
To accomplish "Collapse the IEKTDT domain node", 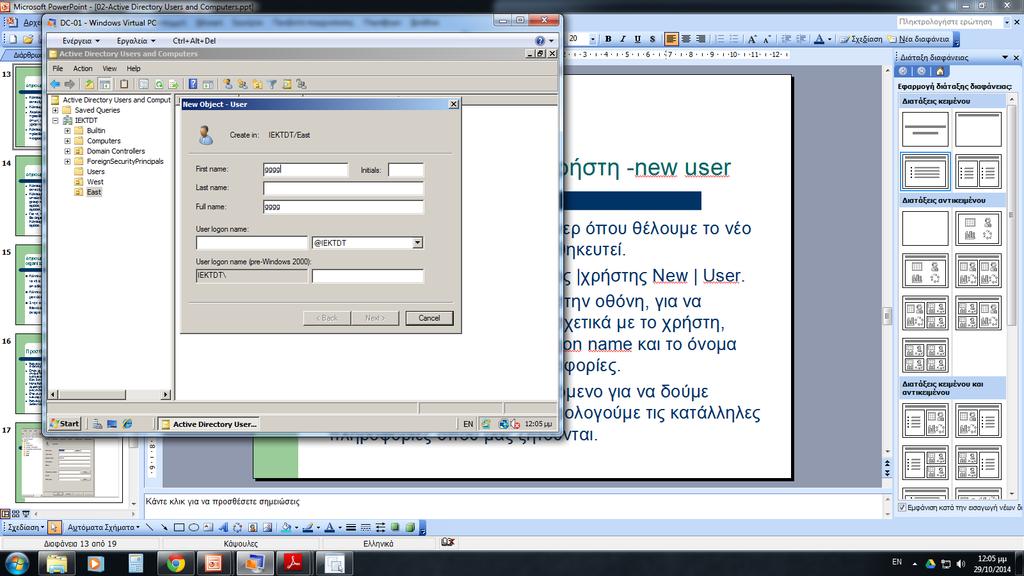I will click(56, 121).
